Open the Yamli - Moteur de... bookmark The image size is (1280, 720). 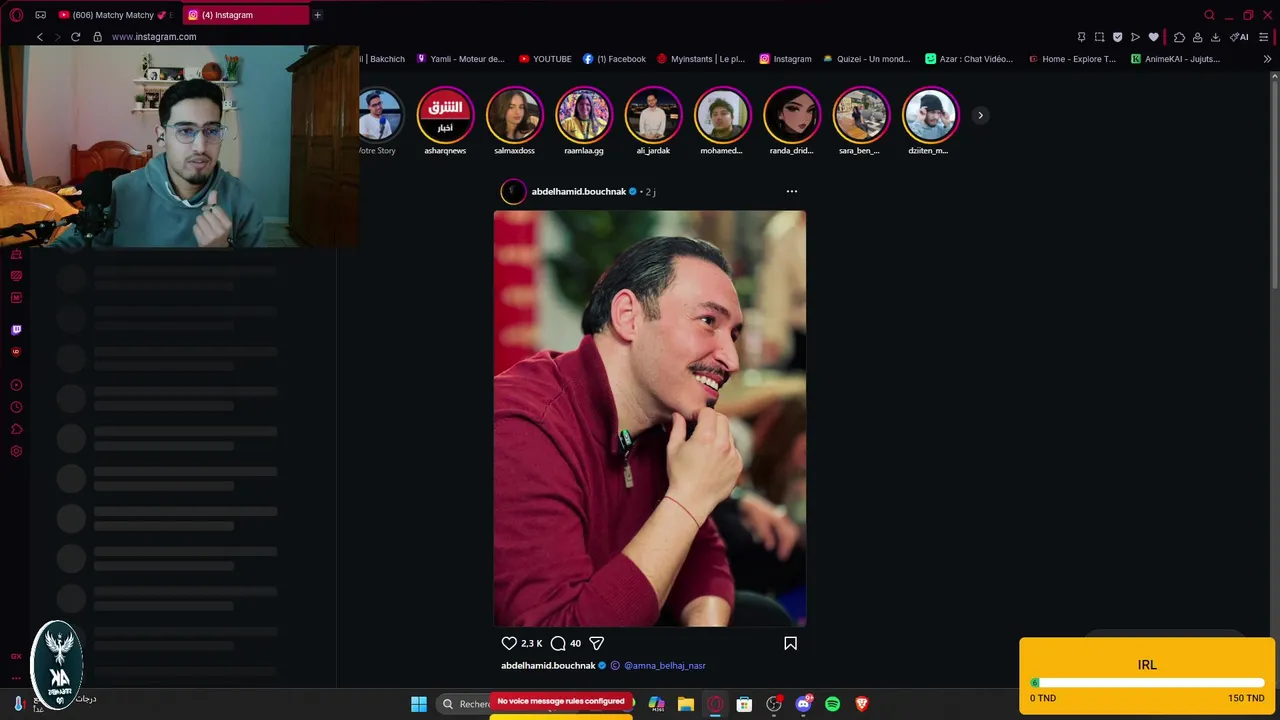pyautogui.click(x=460, y=59)
